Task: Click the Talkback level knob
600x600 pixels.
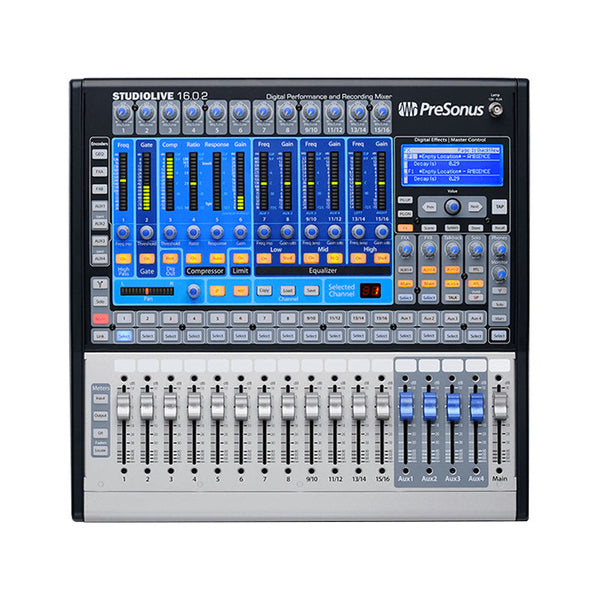Action: click(453, 250)
